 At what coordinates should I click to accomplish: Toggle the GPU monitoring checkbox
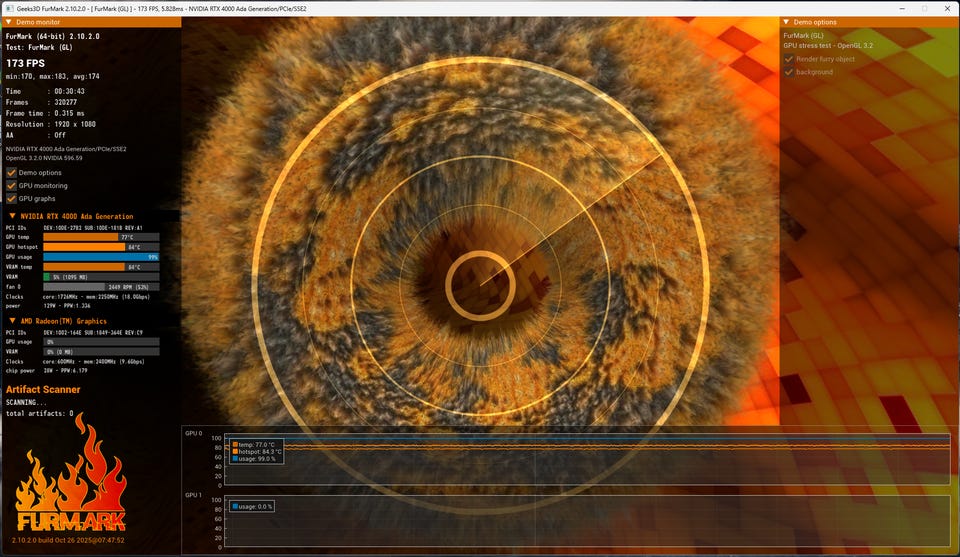11,185
